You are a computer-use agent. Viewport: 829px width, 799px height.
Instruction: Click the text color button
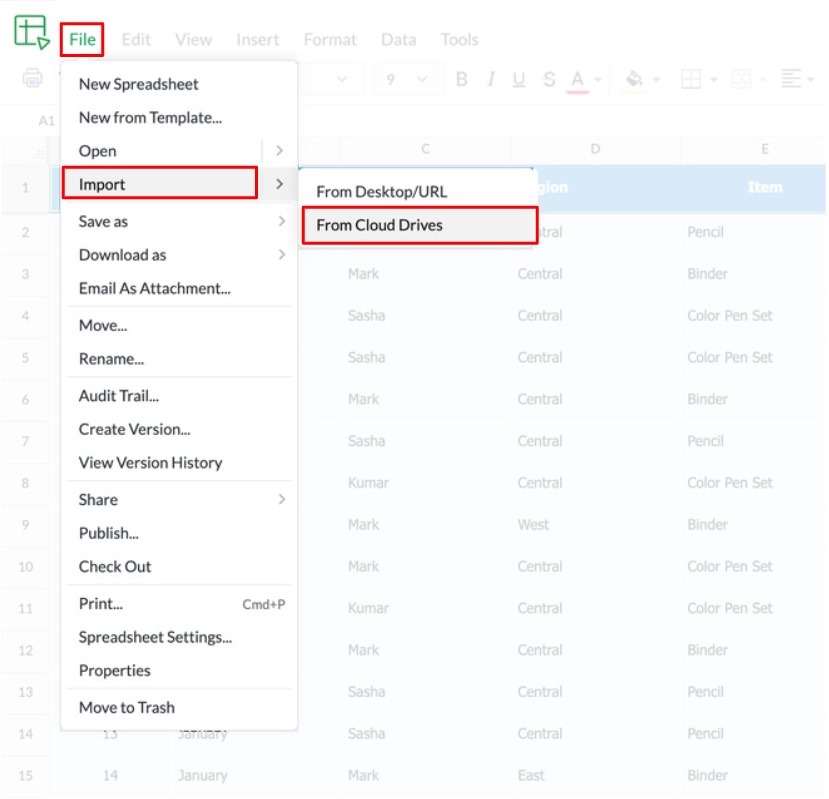tap(577, 80)
